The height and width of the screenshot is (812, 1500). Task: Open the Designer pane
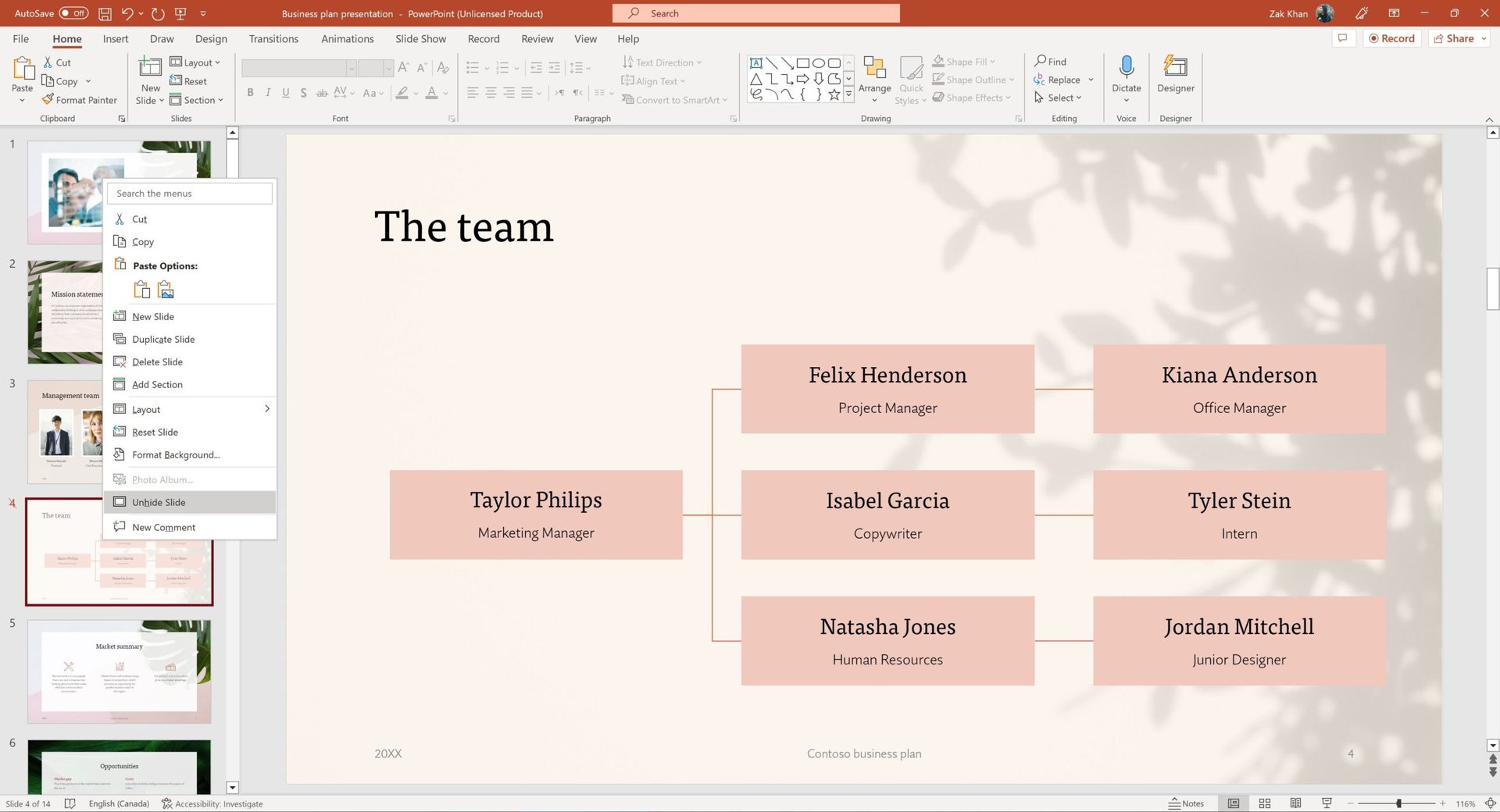(x=1175, y=74)
